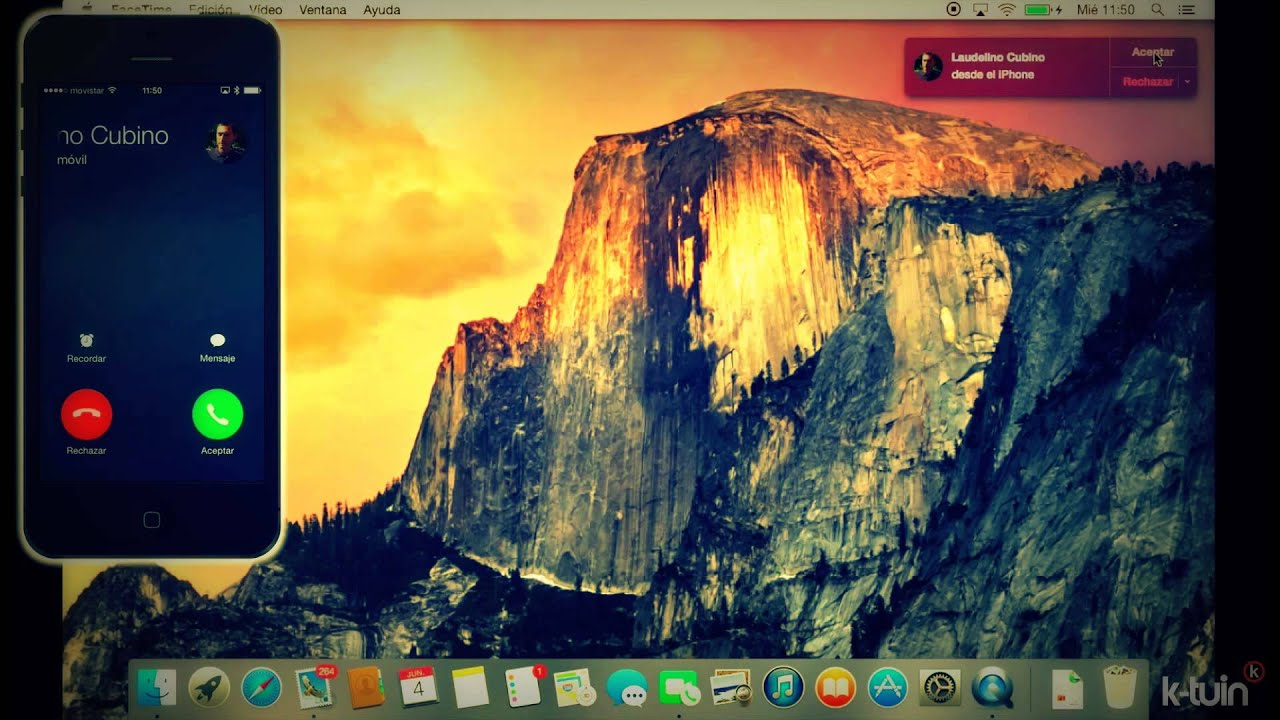Screen dimensions: 1280x720
Task: Open the Wi-Fi status menu
Action: (1006, 9)
